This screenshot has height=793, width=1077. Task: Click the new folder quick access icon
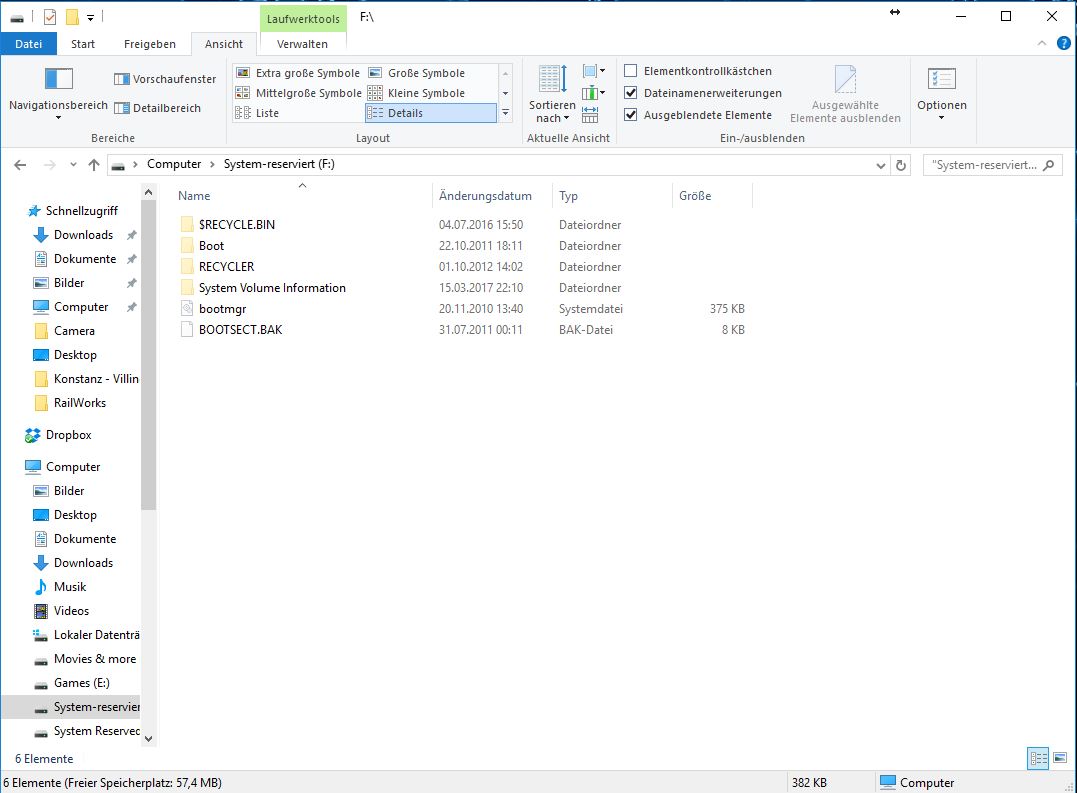pos(71,17)
